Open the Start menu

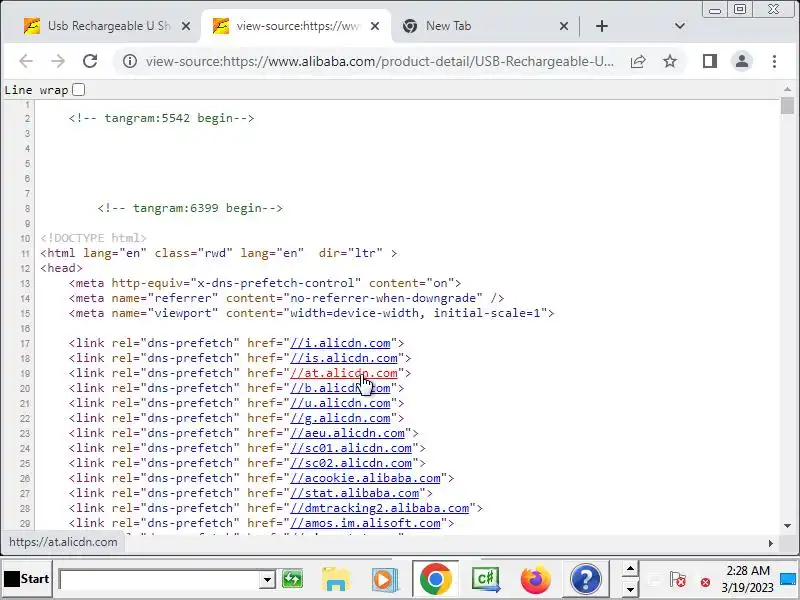(x=27, y=579)
